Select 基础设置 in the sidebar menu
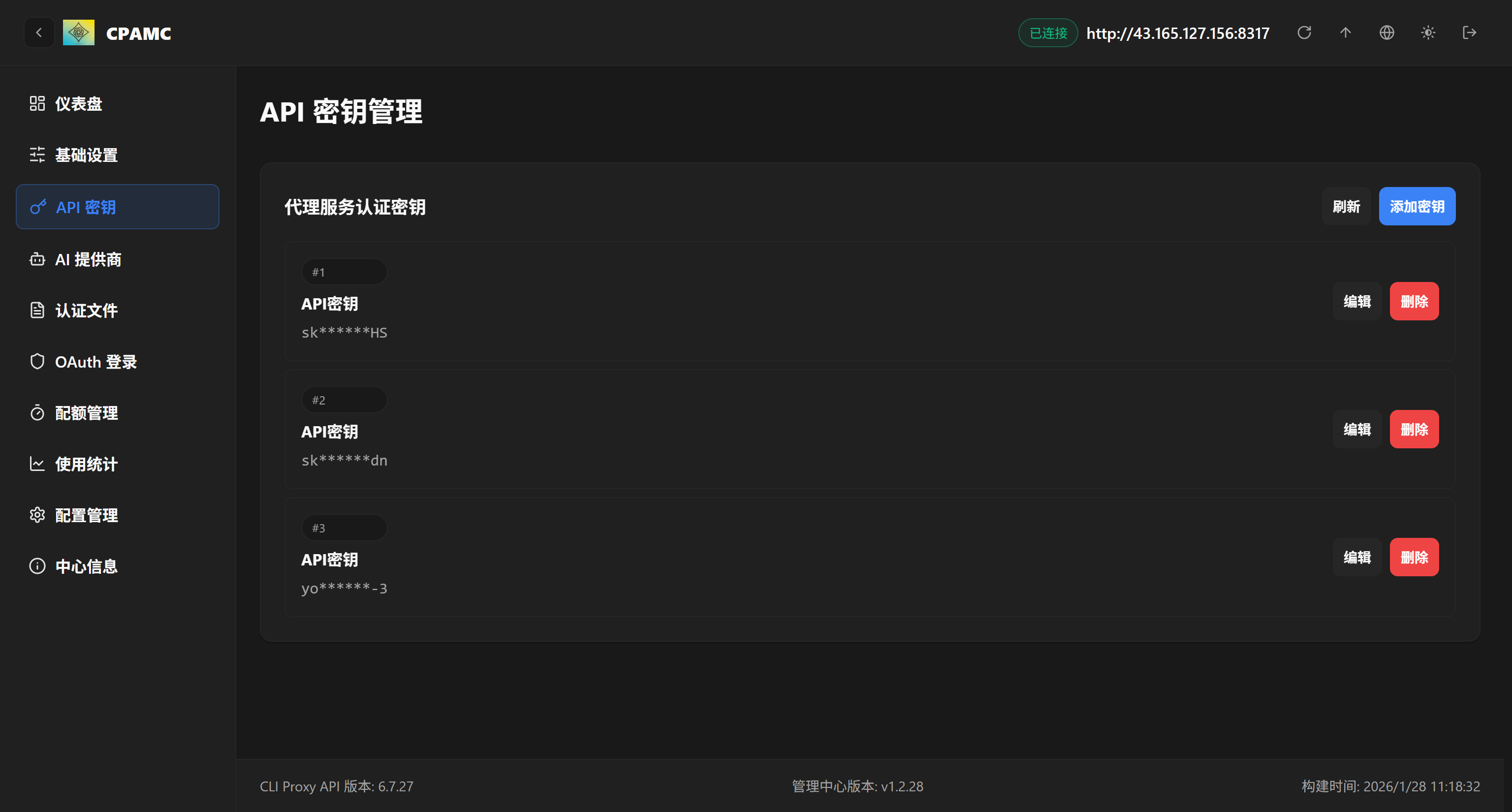 point(86,155)
